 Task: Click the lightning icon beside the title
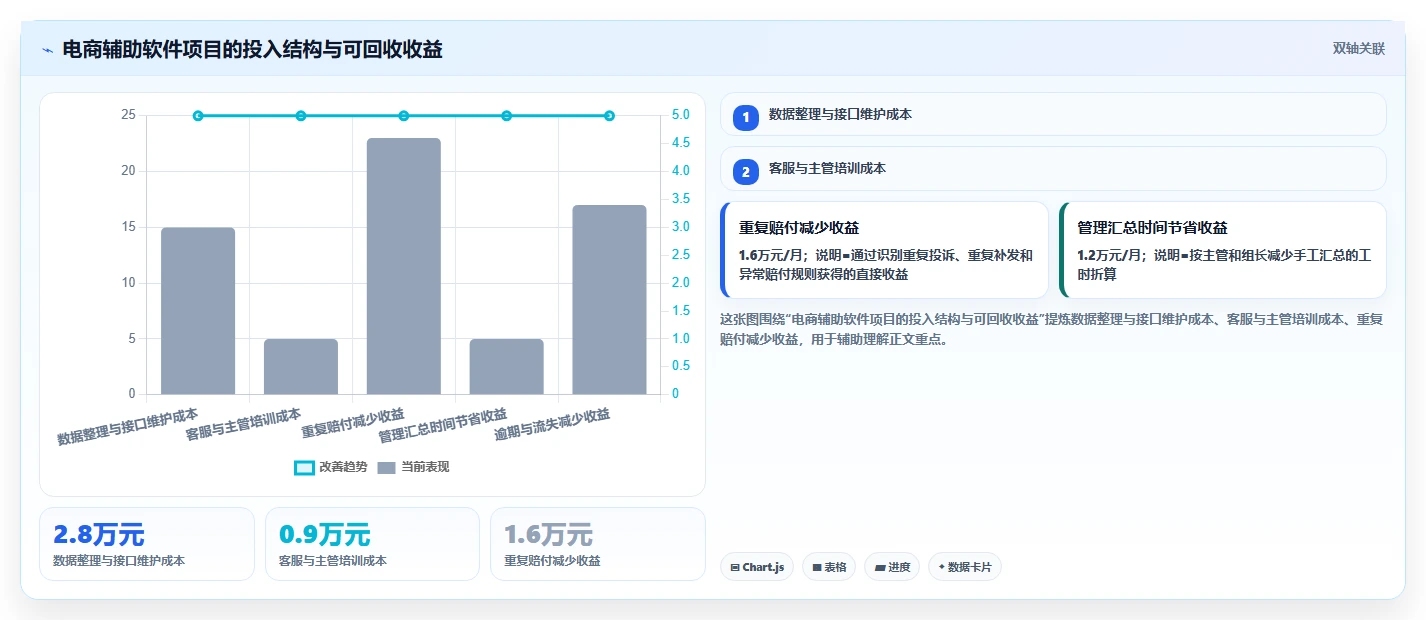point(47,50)
